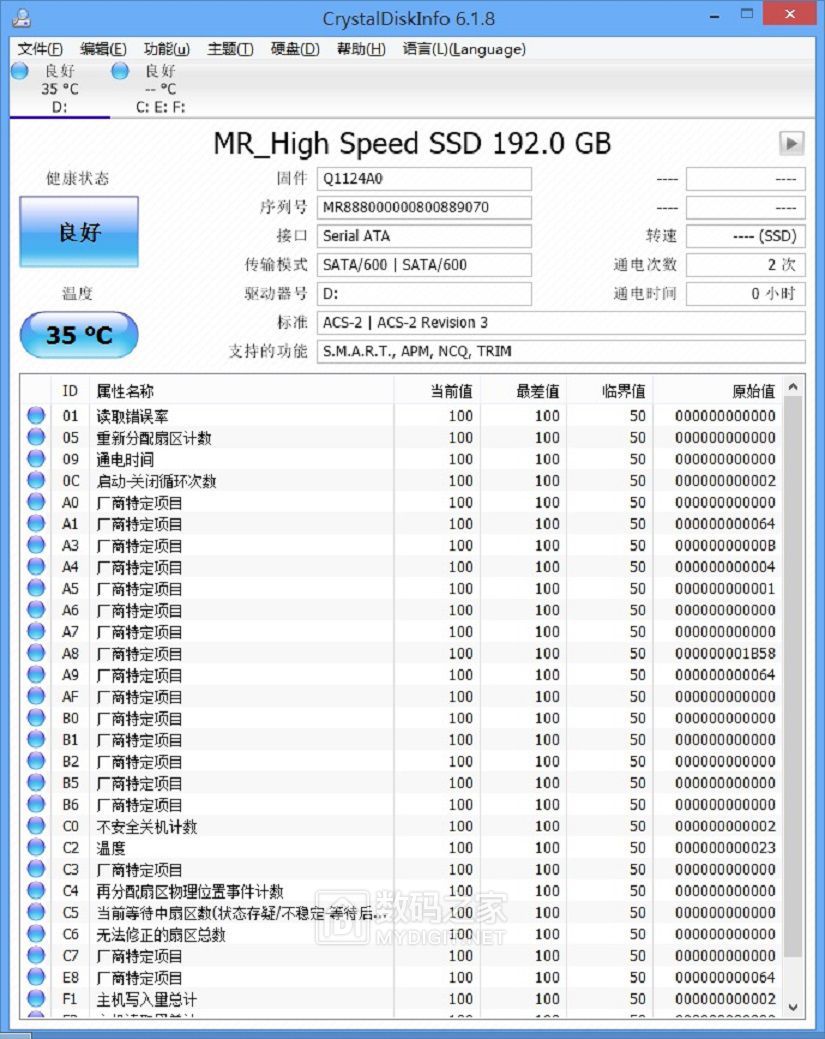Click the status orb for disk D:

coord(19,71)
